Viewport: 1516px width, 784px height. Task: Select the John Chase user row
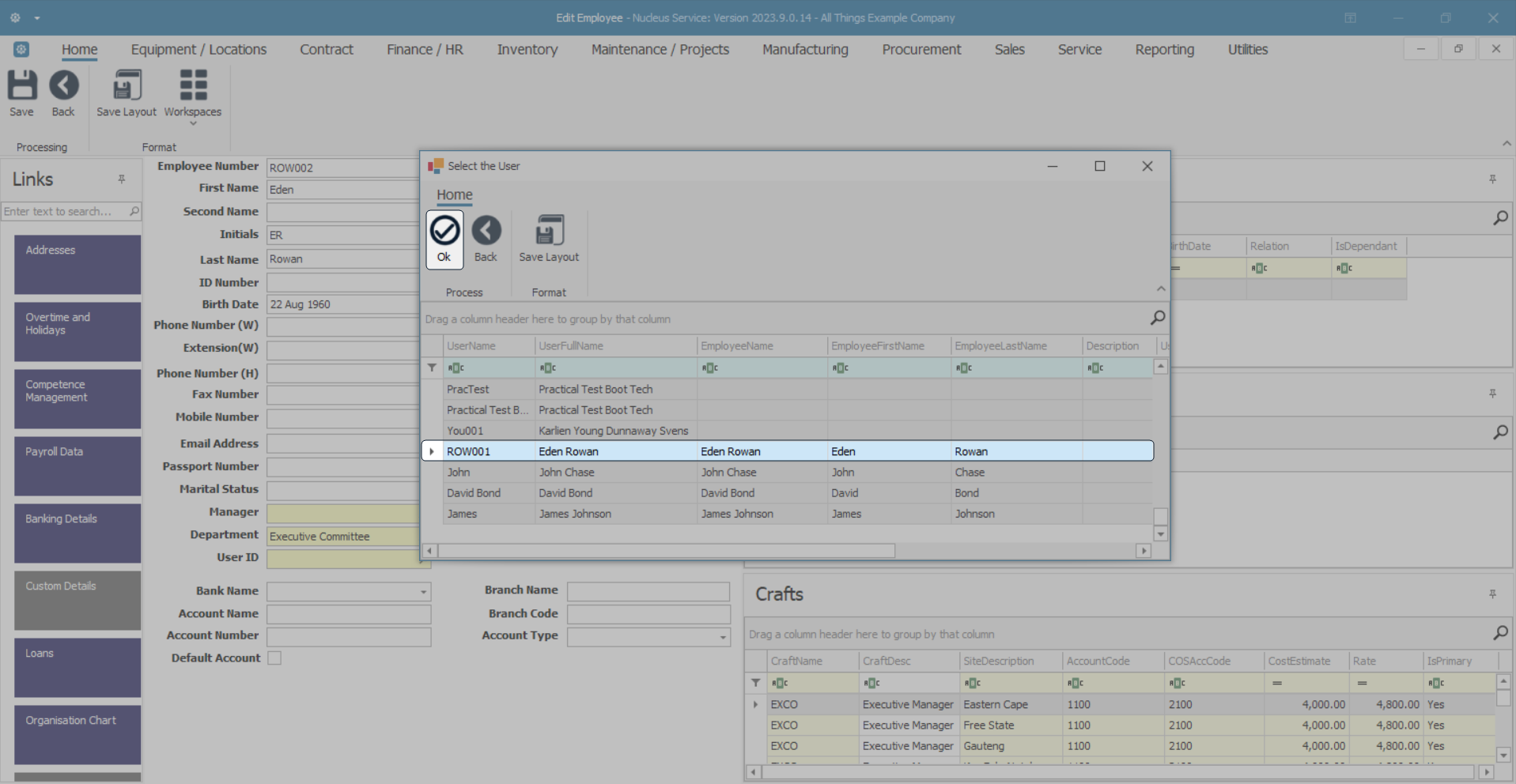coord(566,473)
